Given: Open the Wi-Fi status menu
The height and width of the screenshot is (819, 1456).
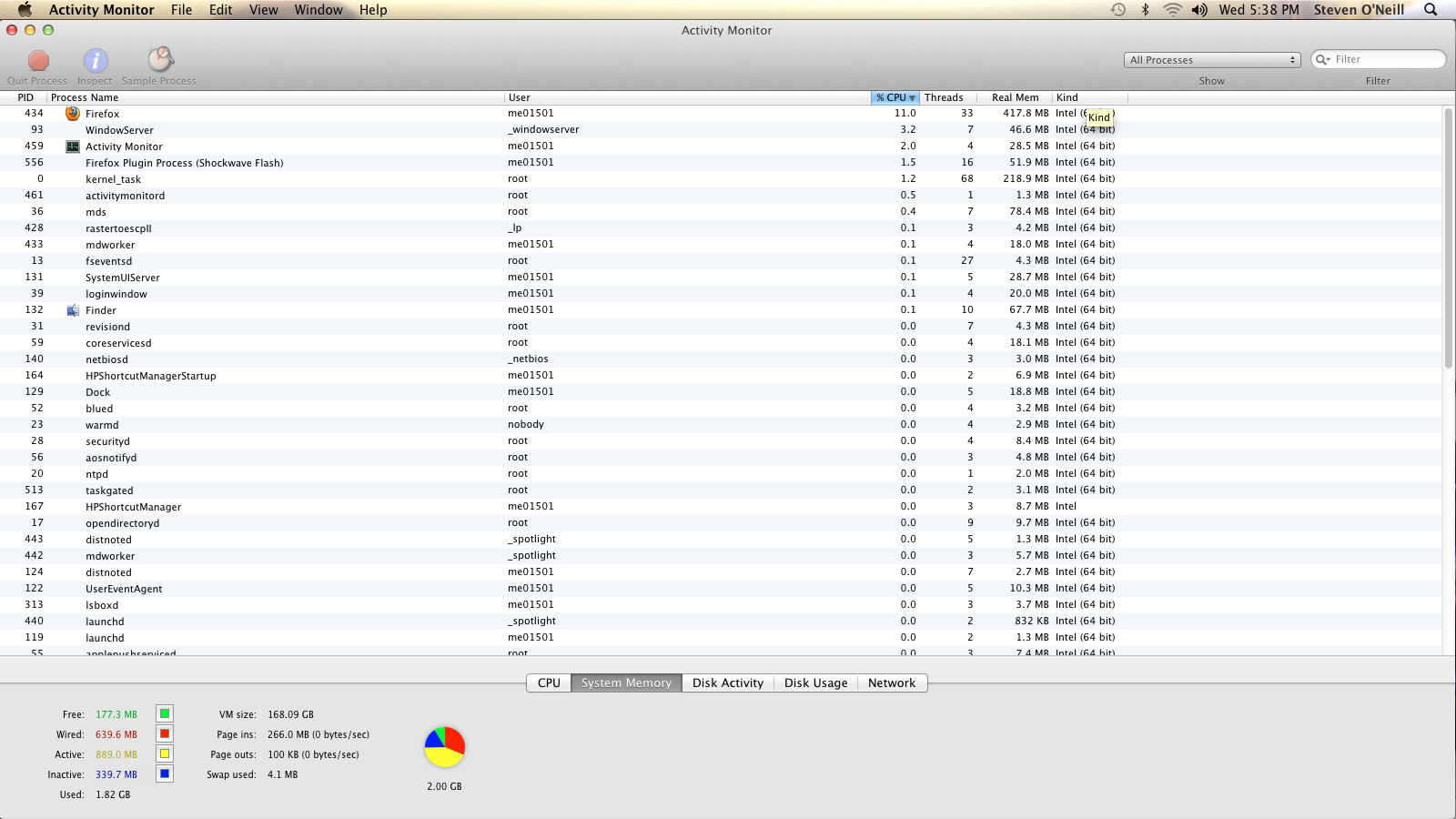Looking at the screenshot, I should tap(1173, 9).
